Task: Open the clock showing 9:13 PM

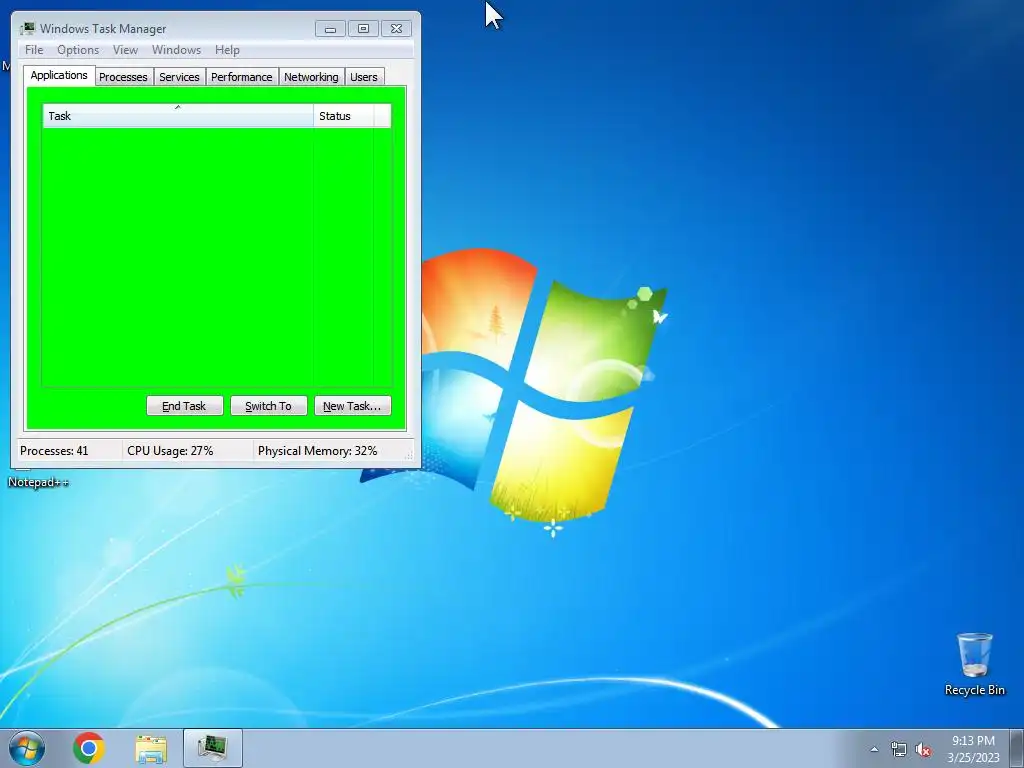Action: 973,749
